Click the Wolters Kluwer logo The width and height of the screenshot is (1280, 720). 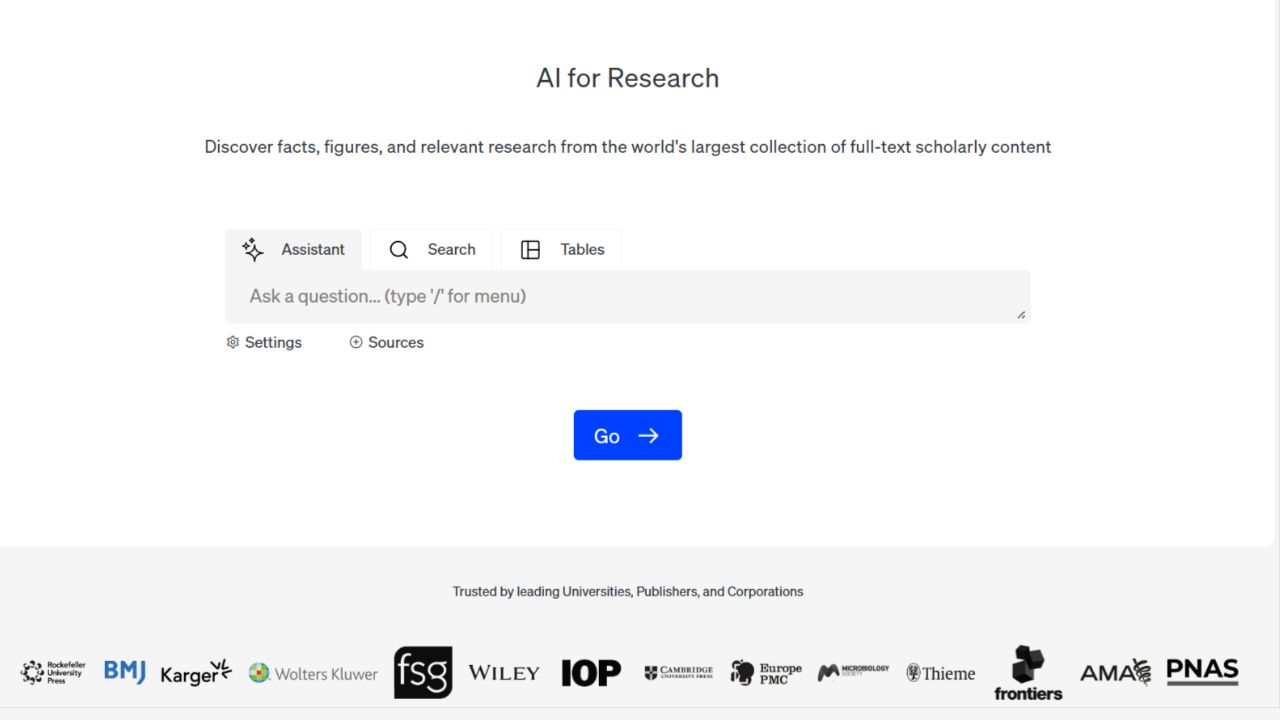[313, 673]
